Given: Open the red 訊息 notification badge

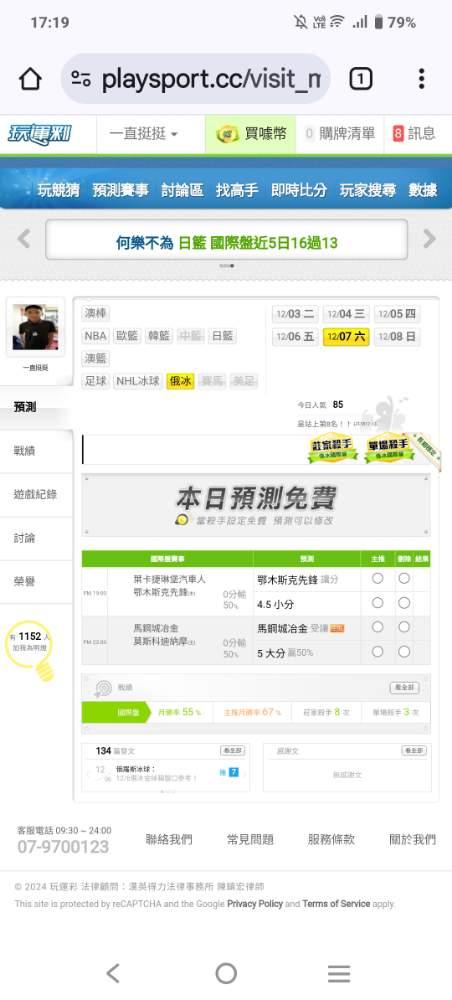Looking at the screenshot, I should [398, 134].
